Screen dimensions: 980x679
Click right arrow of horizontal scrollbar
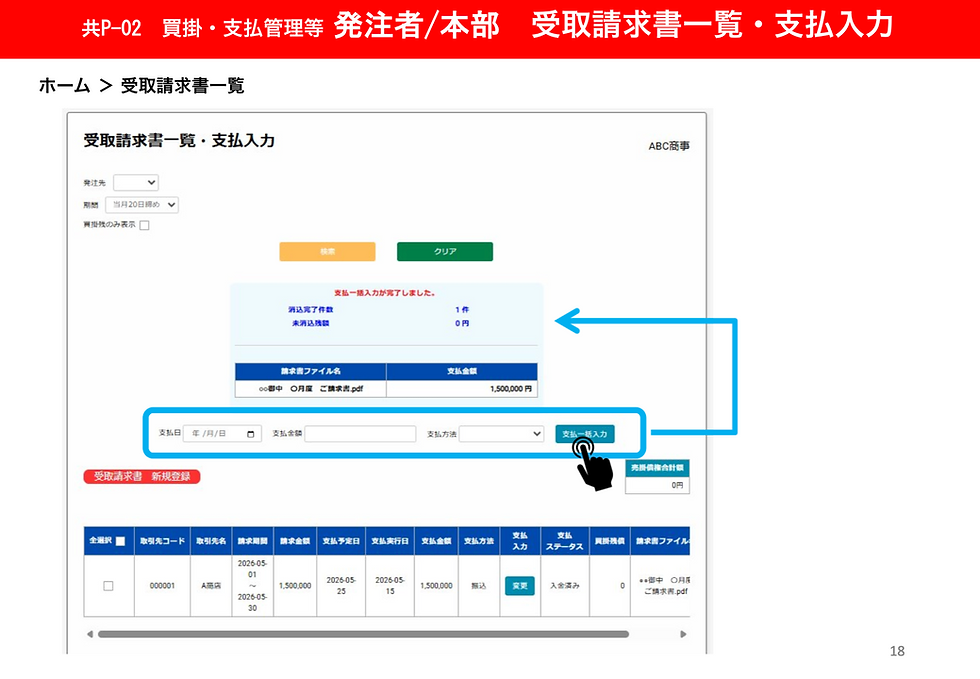[x=683, y=634]
